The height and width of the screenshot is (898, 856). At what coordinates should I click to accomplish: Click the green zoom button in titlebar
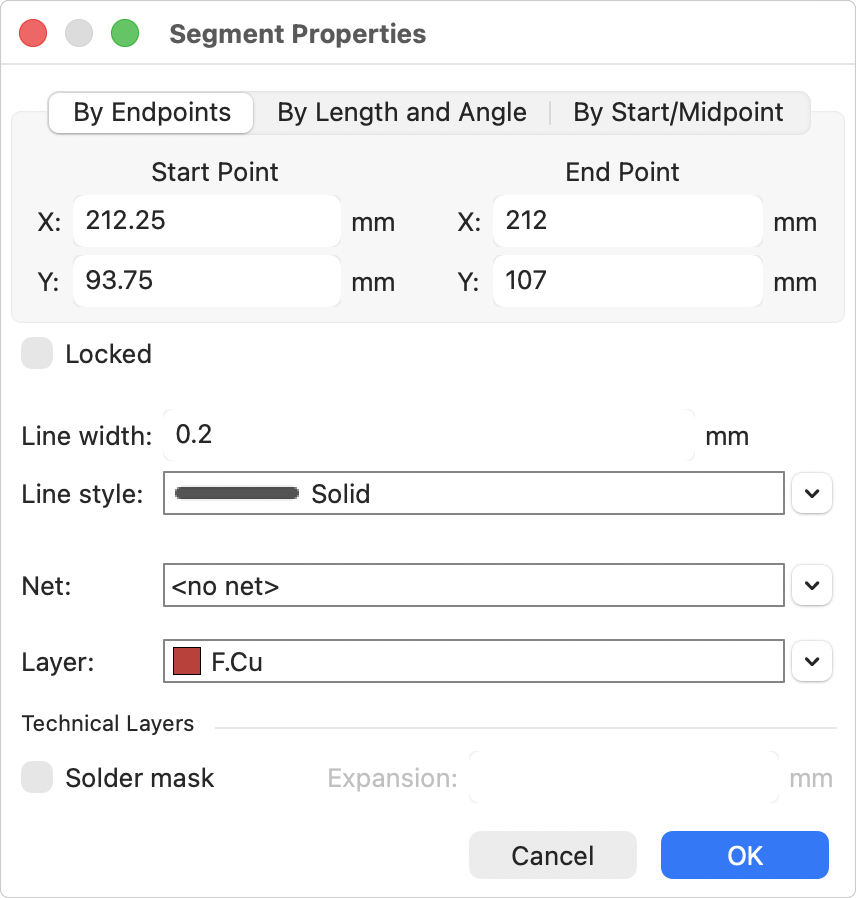125,33
